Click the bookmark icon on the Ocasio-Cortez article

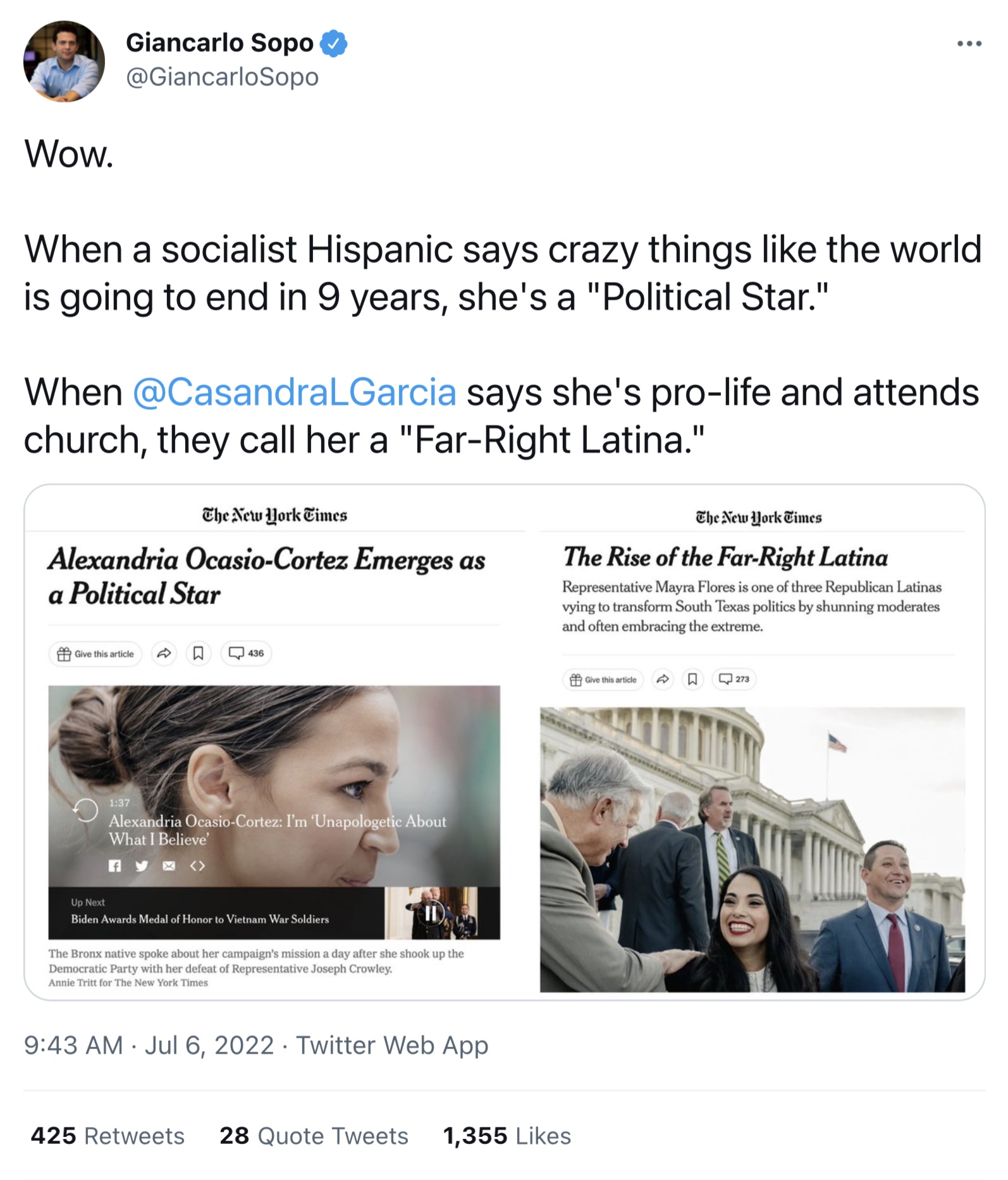(198, 653)
